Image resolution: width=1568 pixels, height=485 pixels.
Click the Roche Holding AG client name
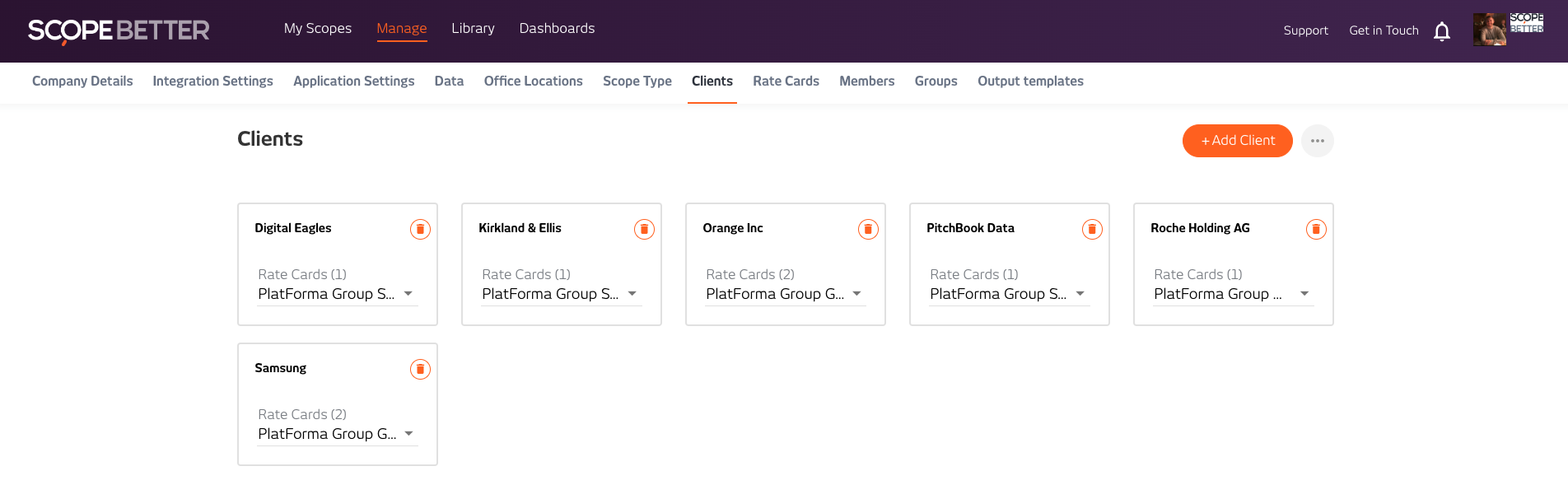pyautogui.click(x=1200, y=228)
